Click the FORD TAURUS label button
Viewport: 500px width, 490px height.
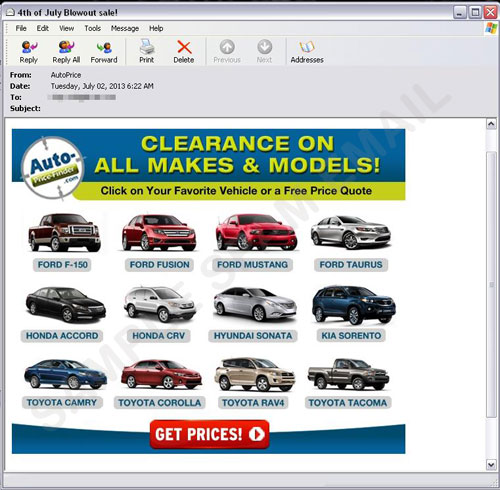click(351, 265)
